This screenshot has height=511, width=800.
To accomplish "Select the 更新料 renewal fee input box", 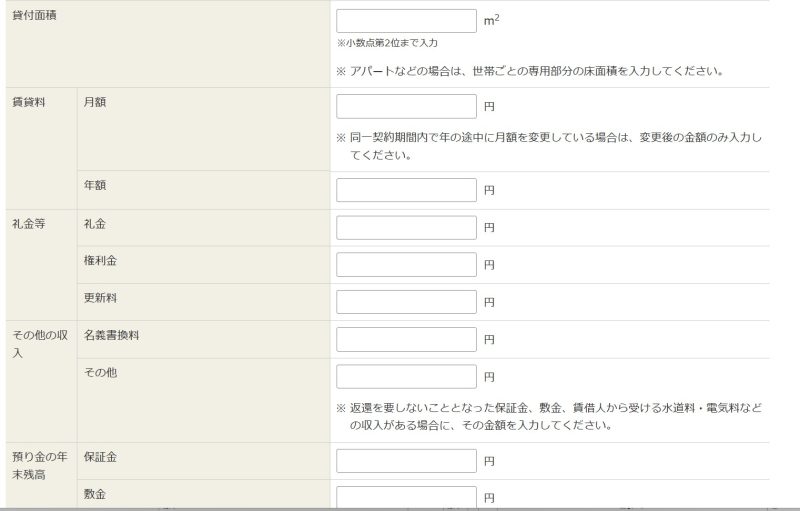I will pyautogui.click(x=406, y=302).
